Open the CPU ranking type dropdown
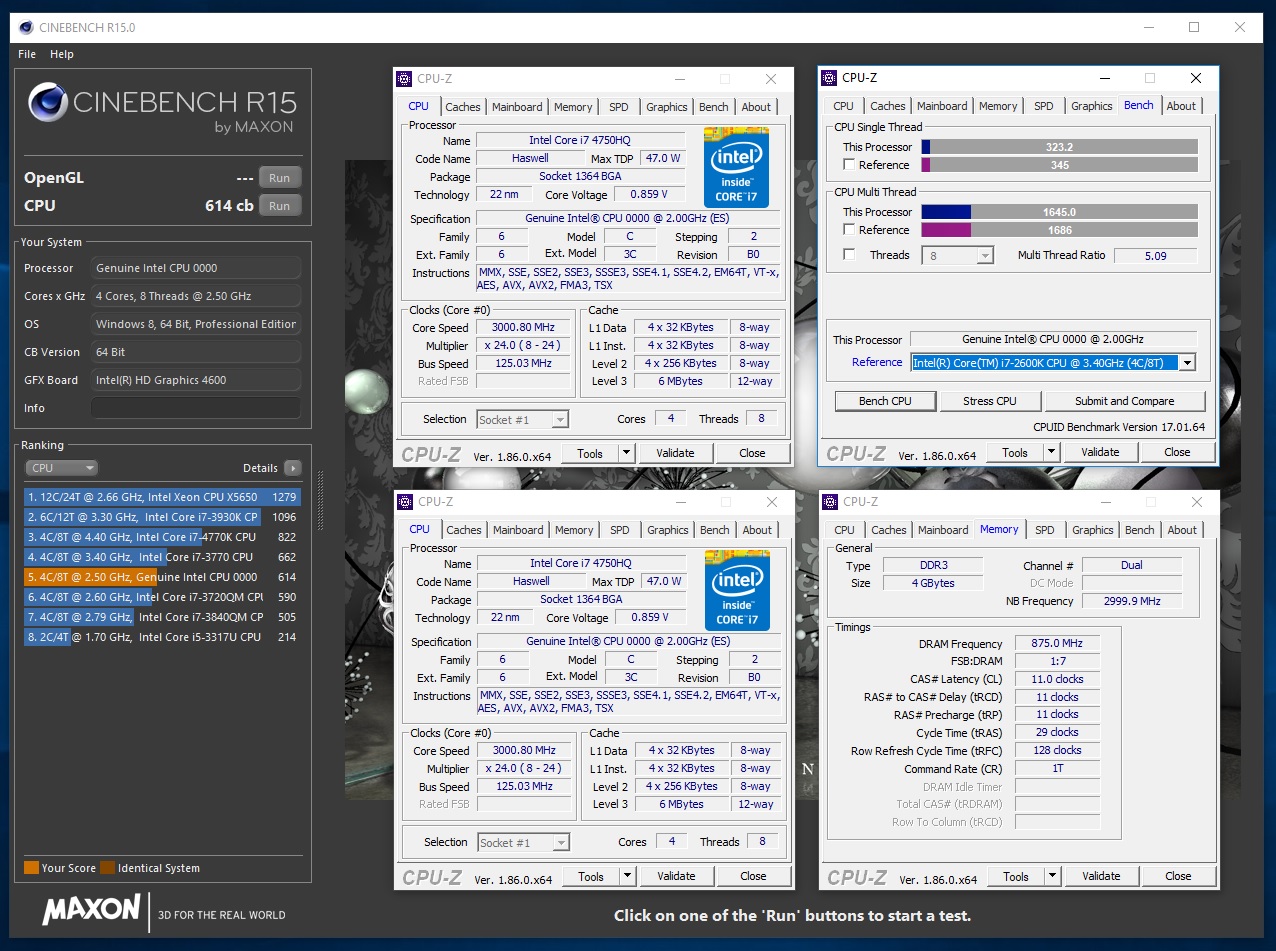1276x951 pixels. (61, 468)
